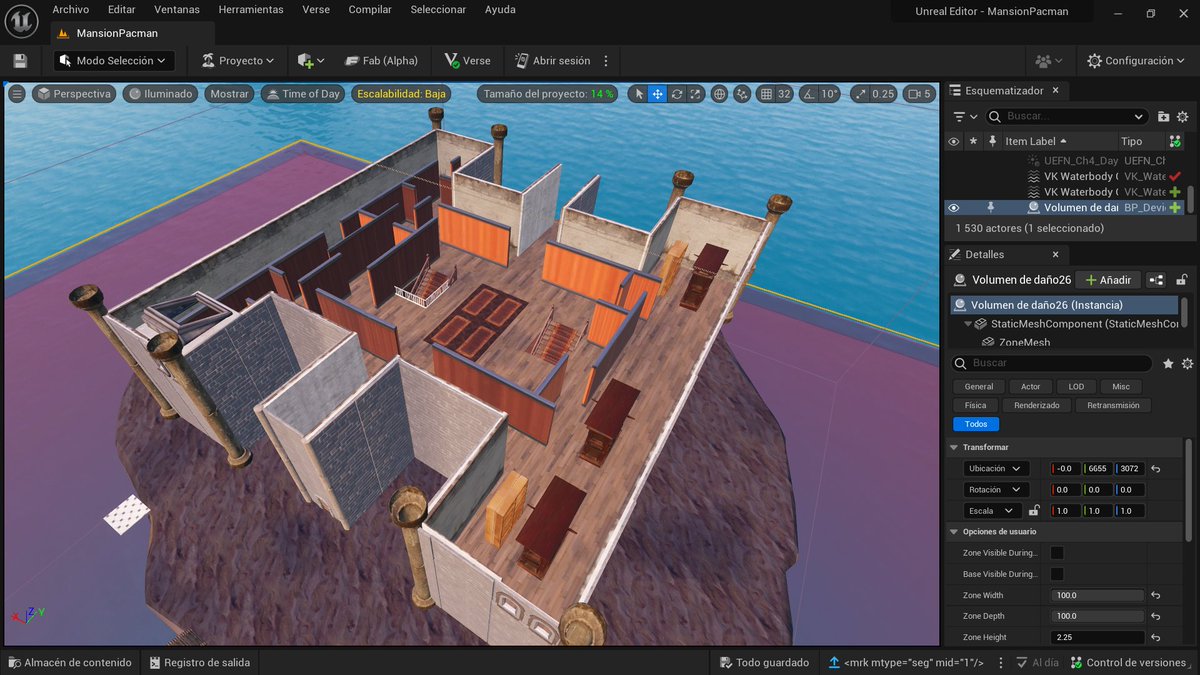Image resolution: width=1200 pixels, height=675 pixels.
Task: Open camera speed setting
Action: click(x=920, y=94)
